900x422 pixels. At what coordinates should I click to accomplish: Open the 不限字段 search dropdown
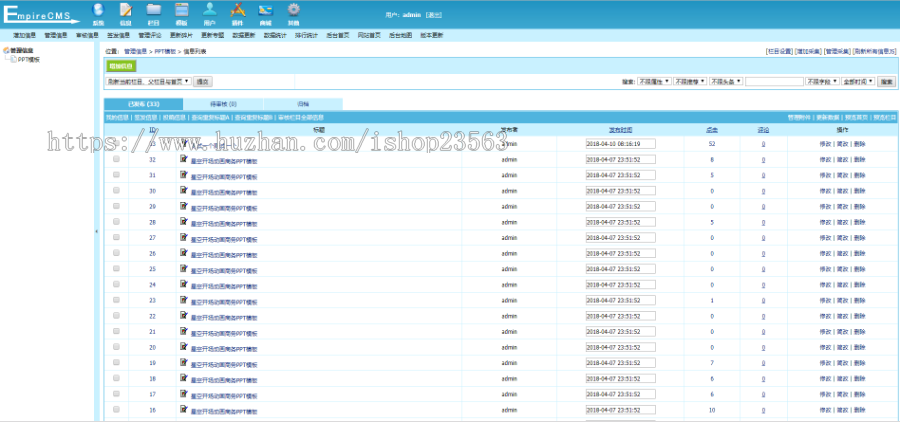tap(823, 82)
